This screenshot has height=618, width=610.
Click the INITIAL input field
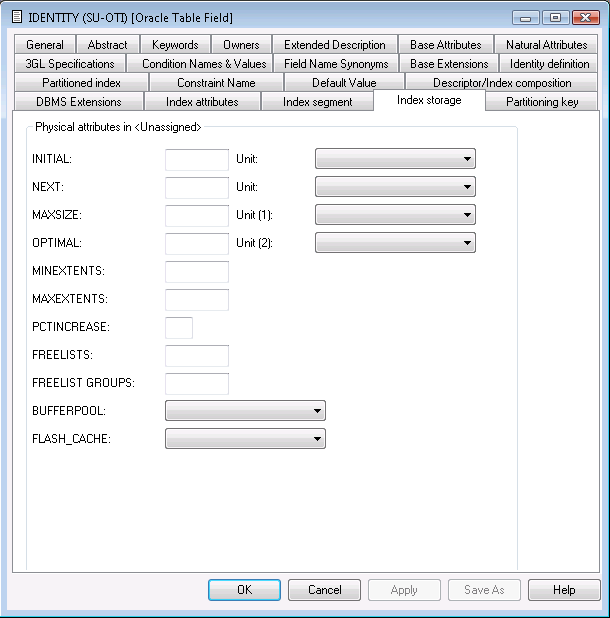pos(197,160)
